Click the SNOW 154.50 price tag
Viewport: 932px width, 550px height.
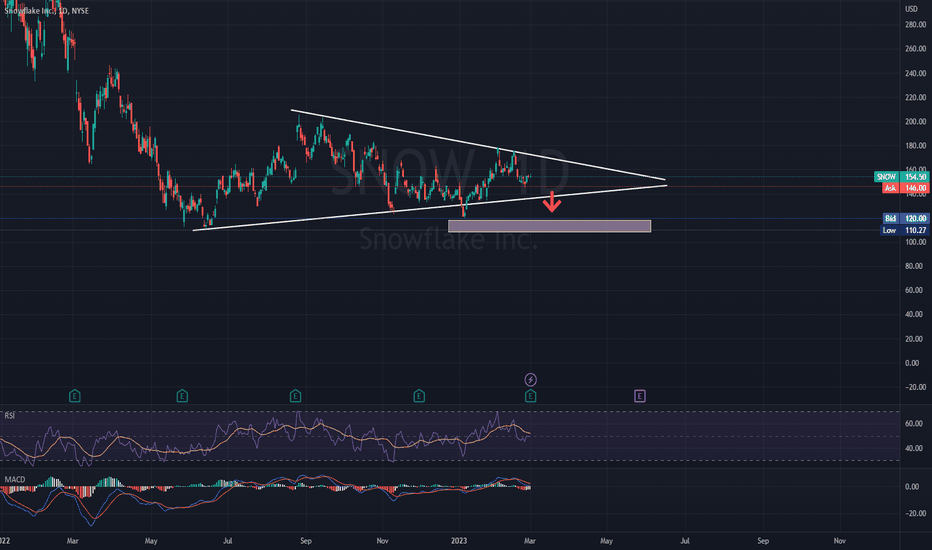(901, 177)
